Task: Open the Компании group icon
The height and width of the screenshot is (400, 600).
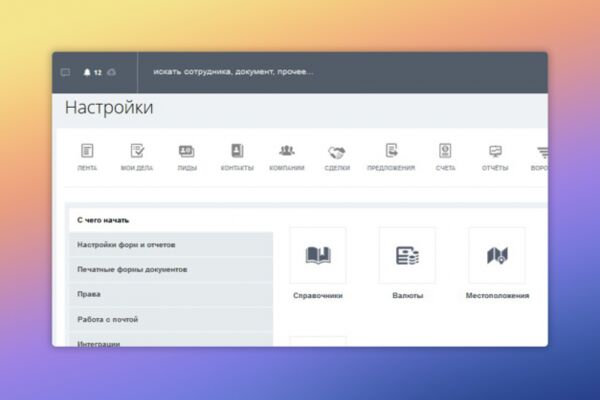Action: [x=287, y=151]
